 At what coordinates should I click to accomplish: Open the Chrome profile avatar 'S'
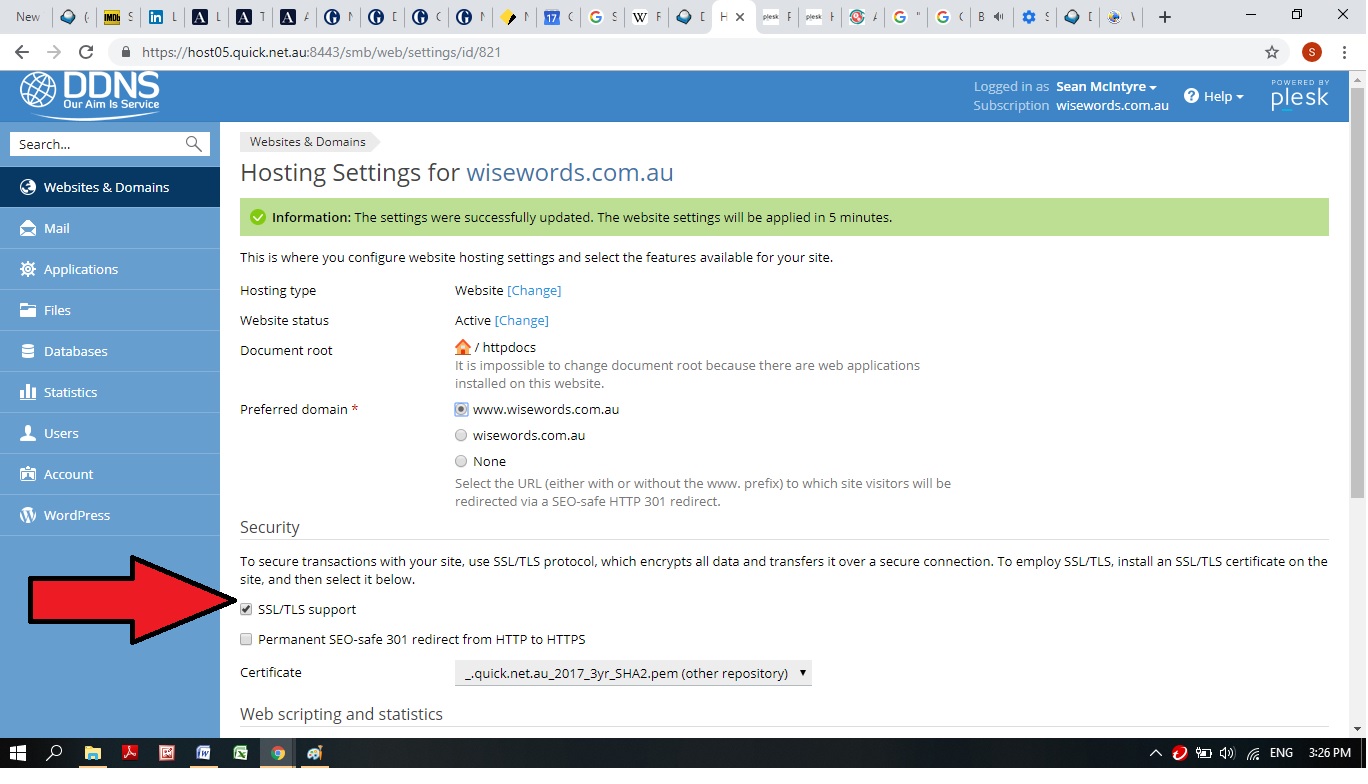tap(1312, 52)
